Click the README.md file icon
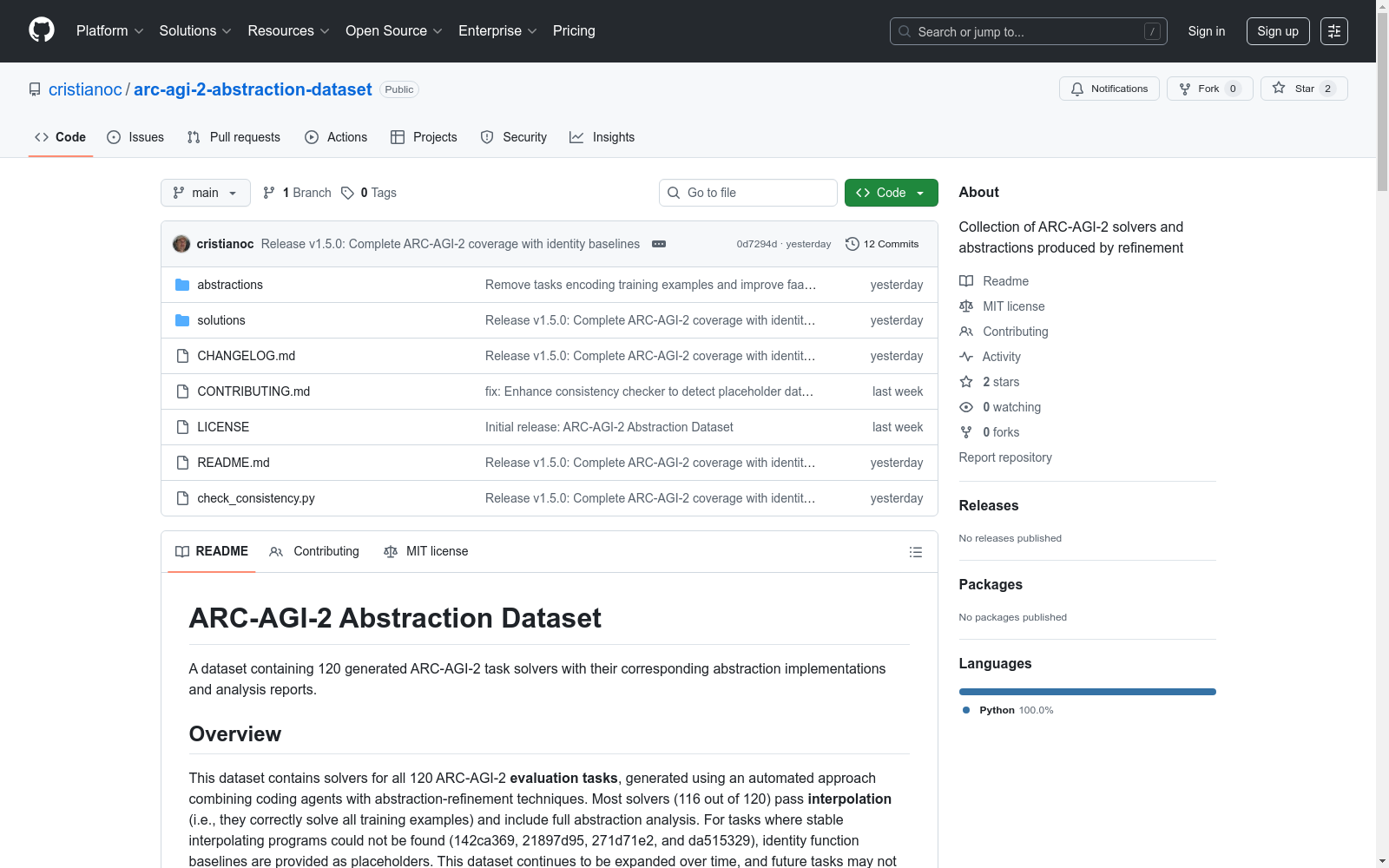Viewport: 1389px width, 868px height. pos(182,463)
